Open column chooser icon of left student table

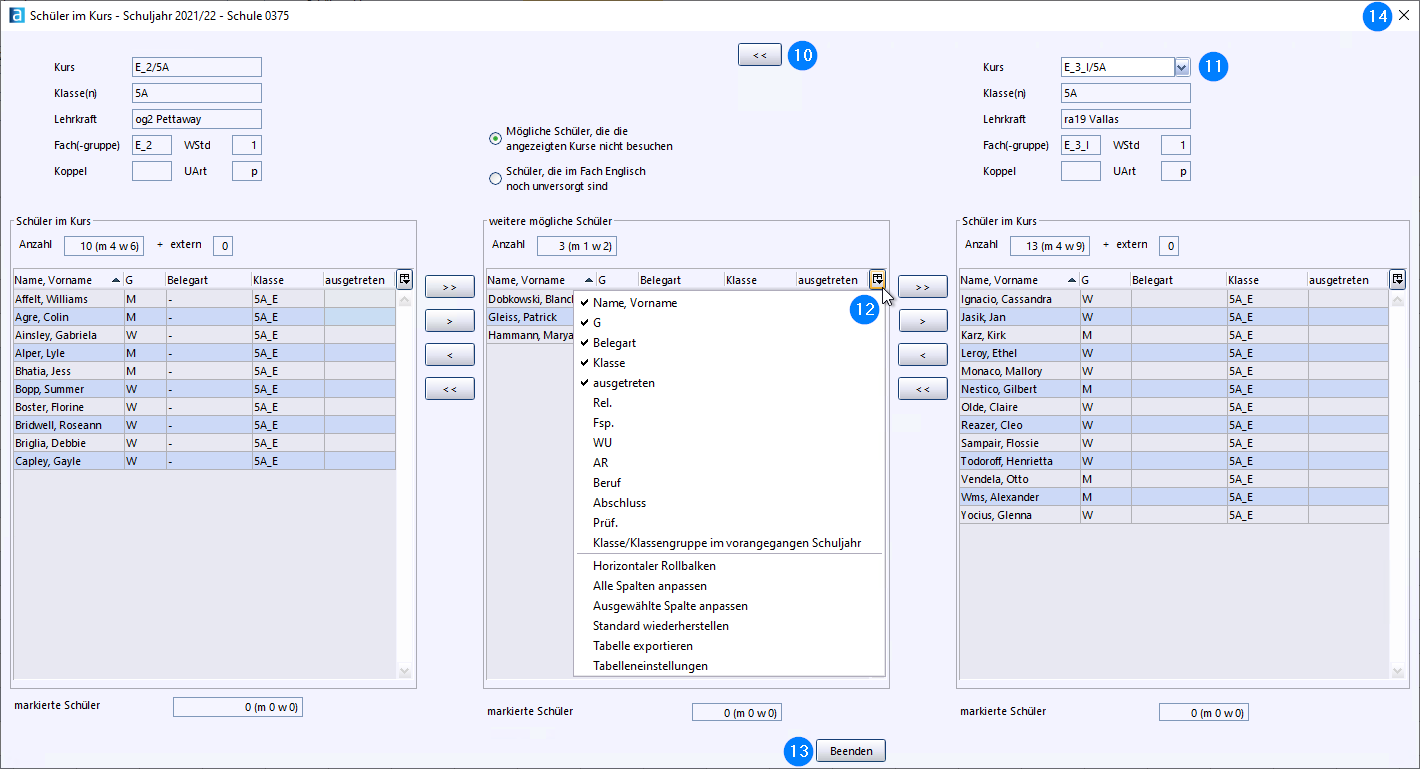(404, 280)
